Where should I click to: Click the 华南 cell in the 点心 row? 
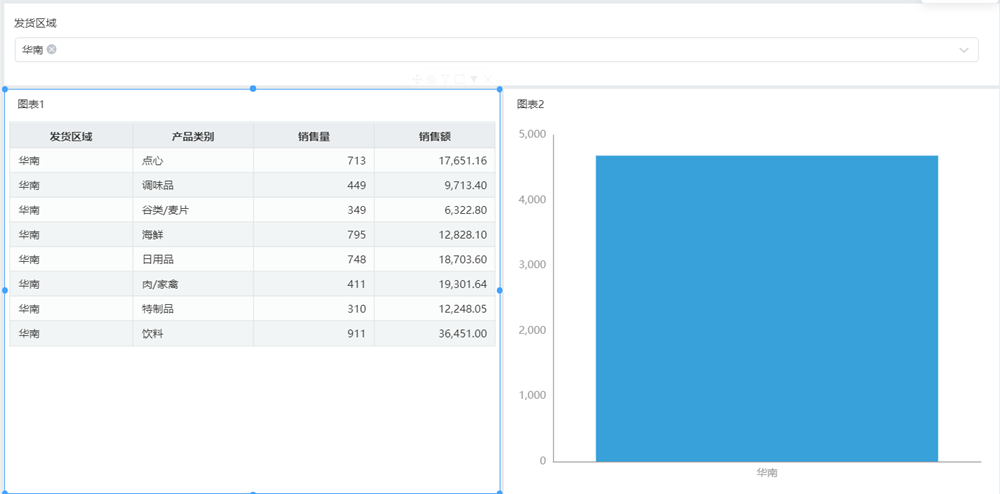tap(71, 161)
